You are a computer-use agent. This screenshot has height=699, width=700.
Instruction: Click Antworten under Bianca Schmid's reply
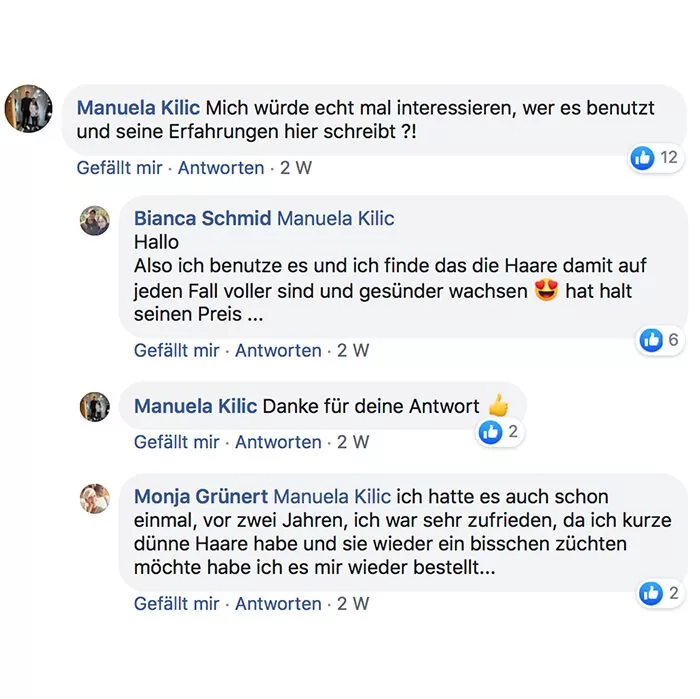pos(278,351)
